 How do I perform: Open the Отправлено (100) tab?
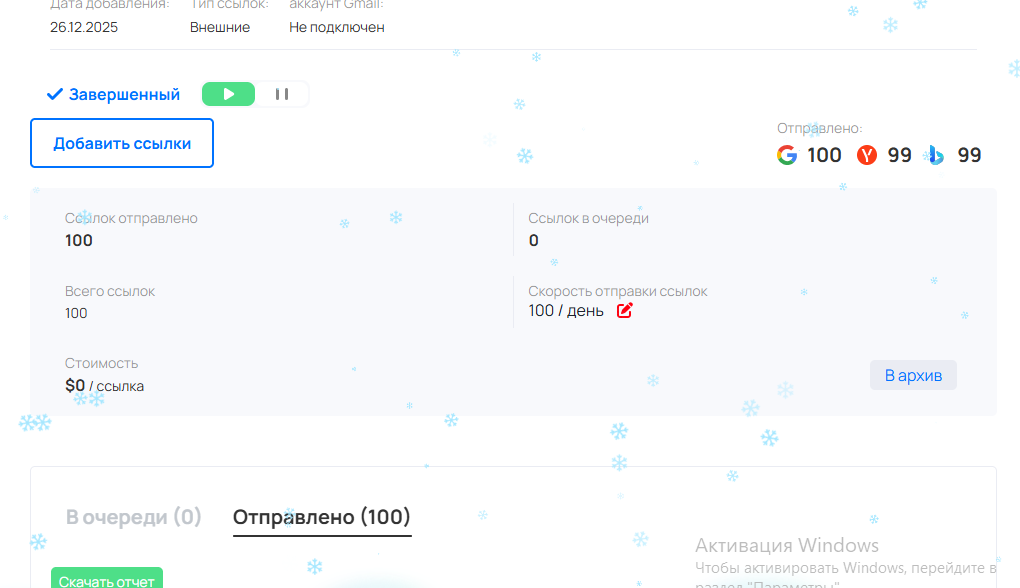321,517
